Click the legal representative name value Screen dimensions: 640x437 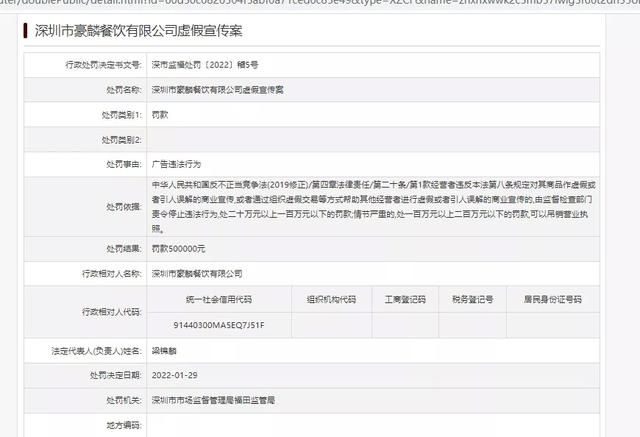coord(165,352)
